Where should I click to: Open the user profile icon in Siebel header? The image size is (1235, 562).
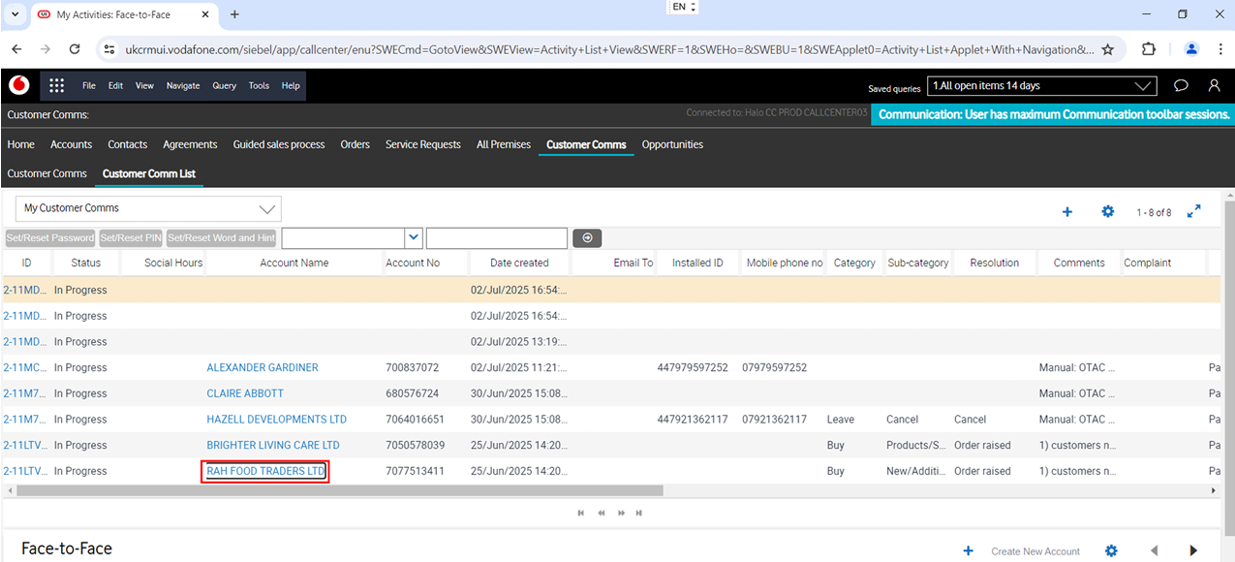click(1214, 86)
